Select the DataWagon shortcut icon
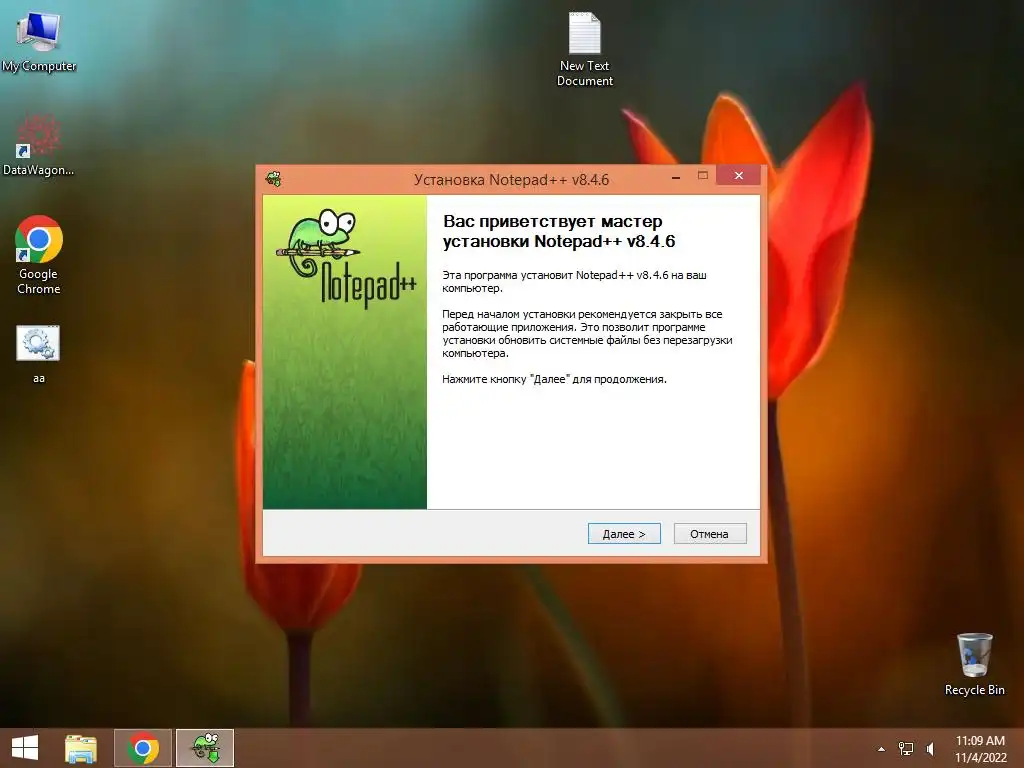This screenshot has height=768, width=1024. coord(39,145)
